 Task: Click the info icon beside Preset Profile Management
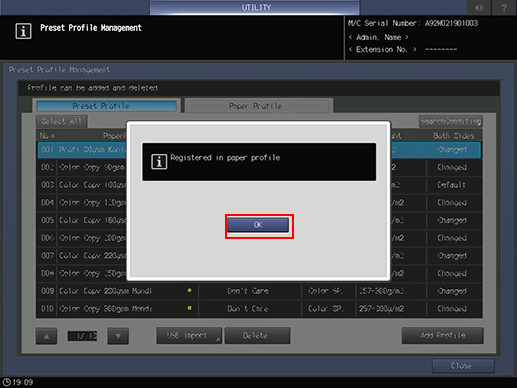tap(23, 31)
